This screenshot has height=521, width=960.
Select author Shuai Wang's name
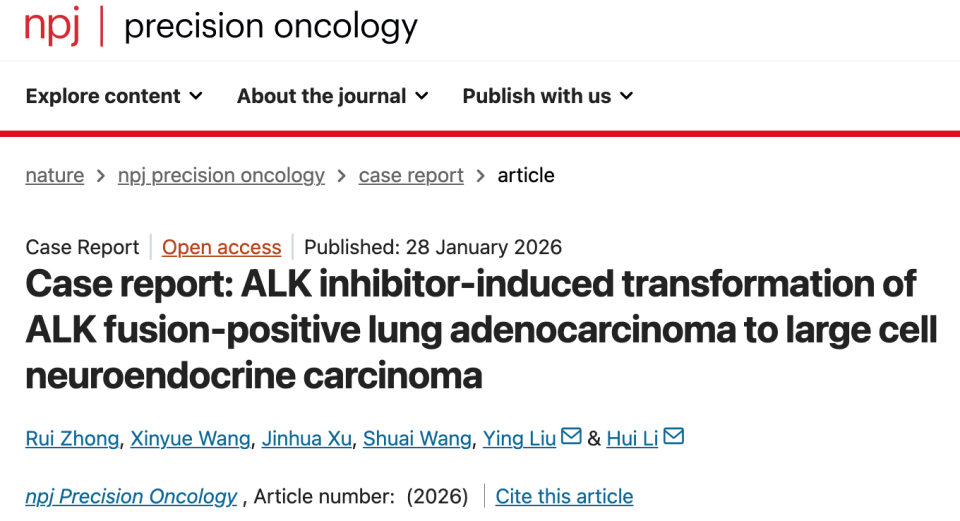click(x=416, y=438)
